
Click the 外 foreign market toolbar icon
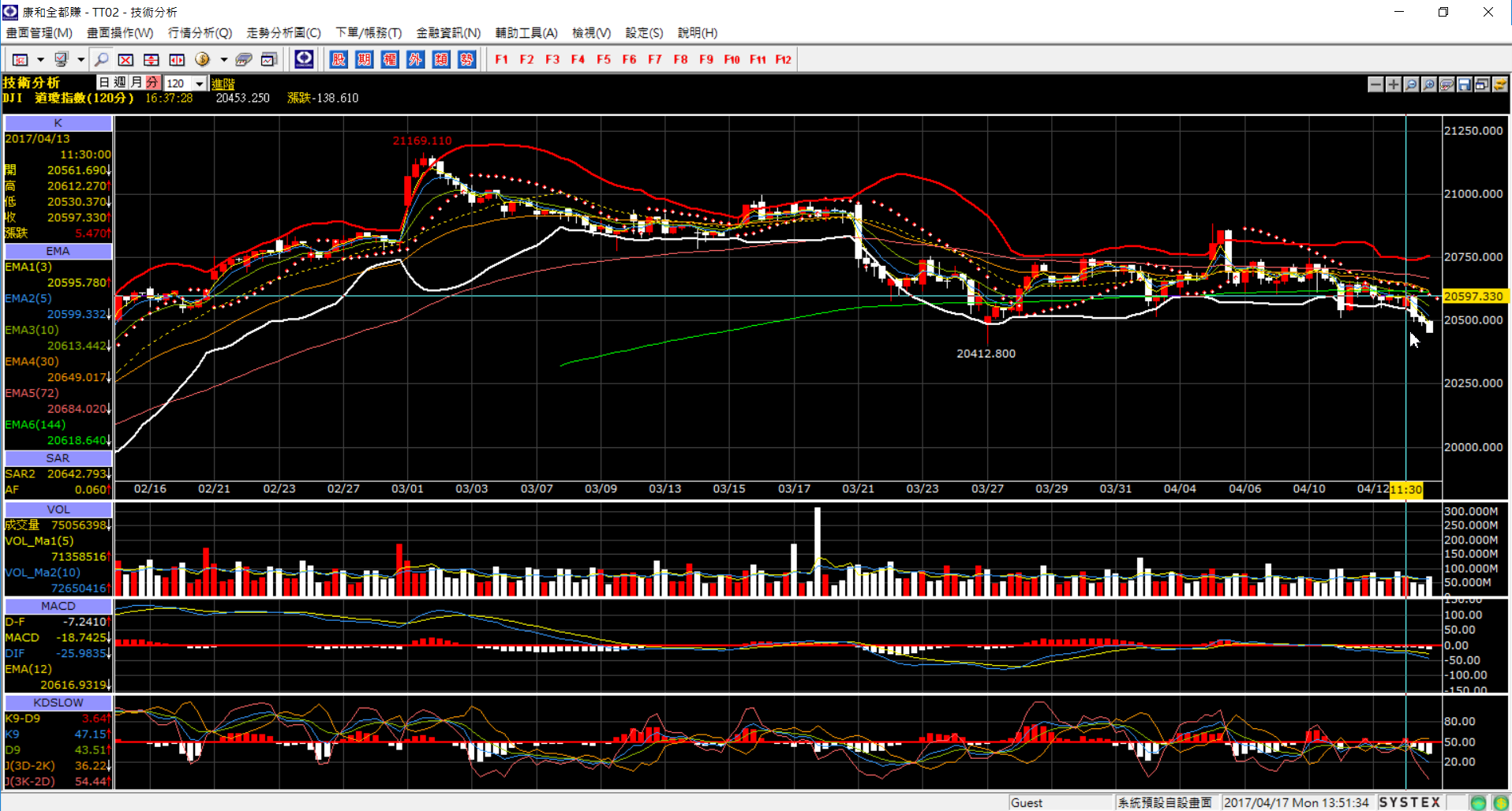tap(416, 60)
